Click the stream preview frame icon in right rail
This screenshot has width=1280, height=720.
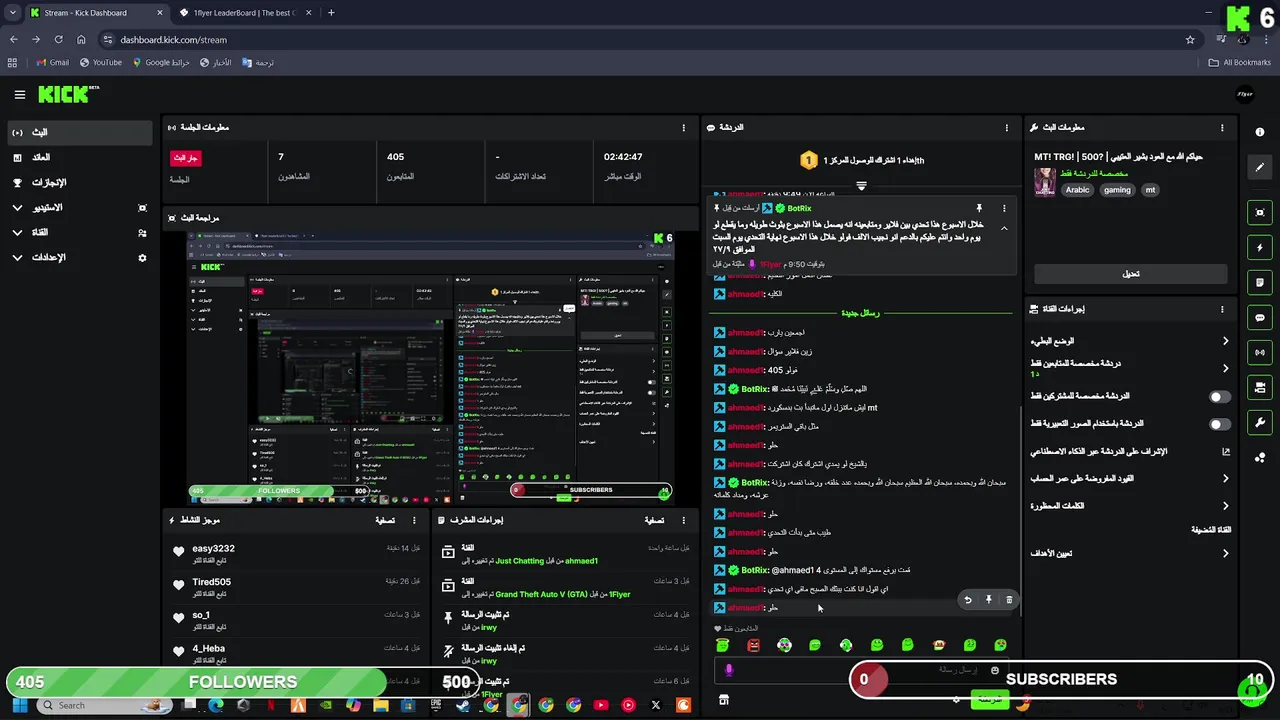pos(1260,212)
